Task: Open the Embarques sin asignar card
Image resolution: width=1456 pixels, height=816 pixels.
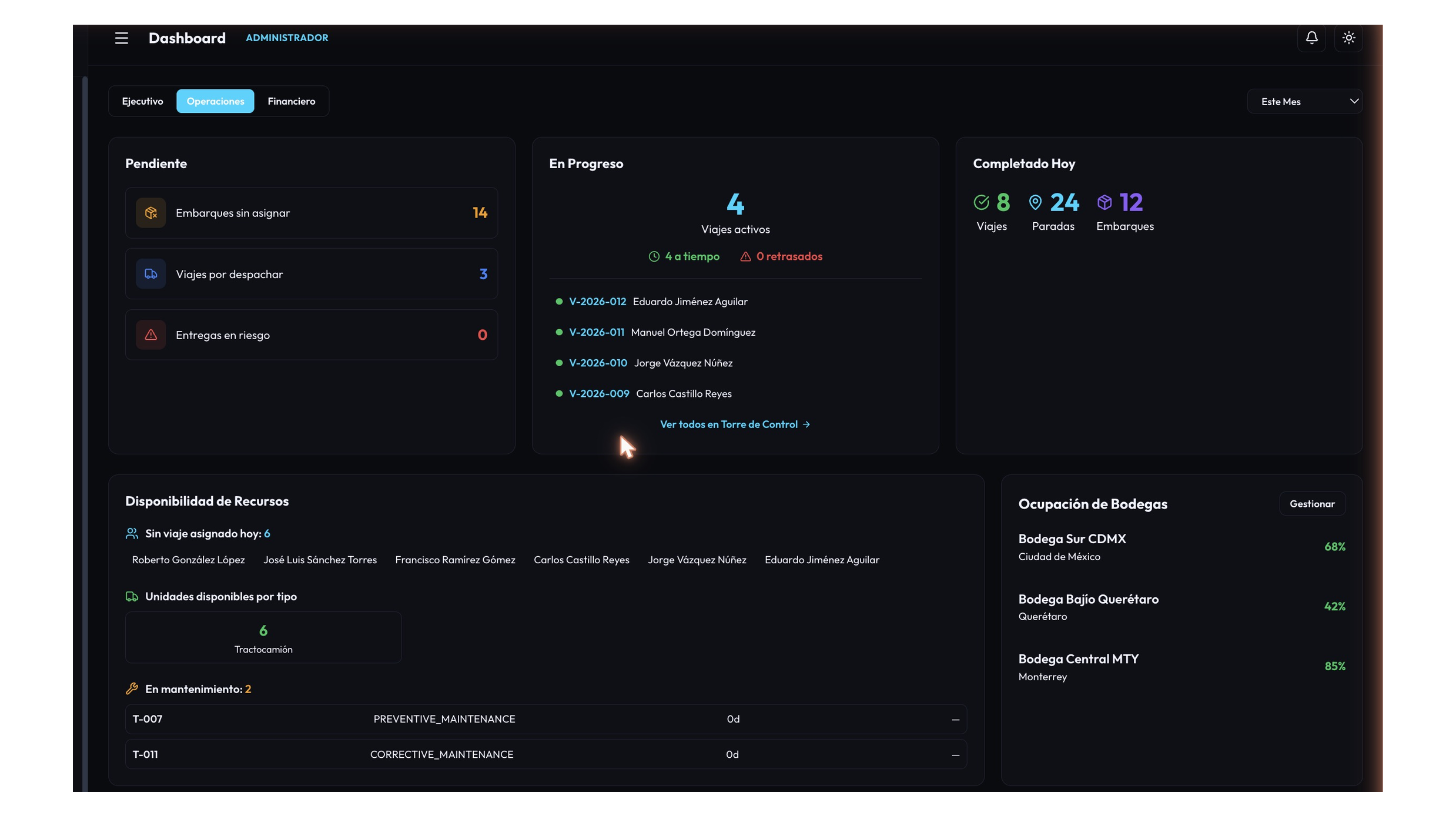Action: coord(312,213)
